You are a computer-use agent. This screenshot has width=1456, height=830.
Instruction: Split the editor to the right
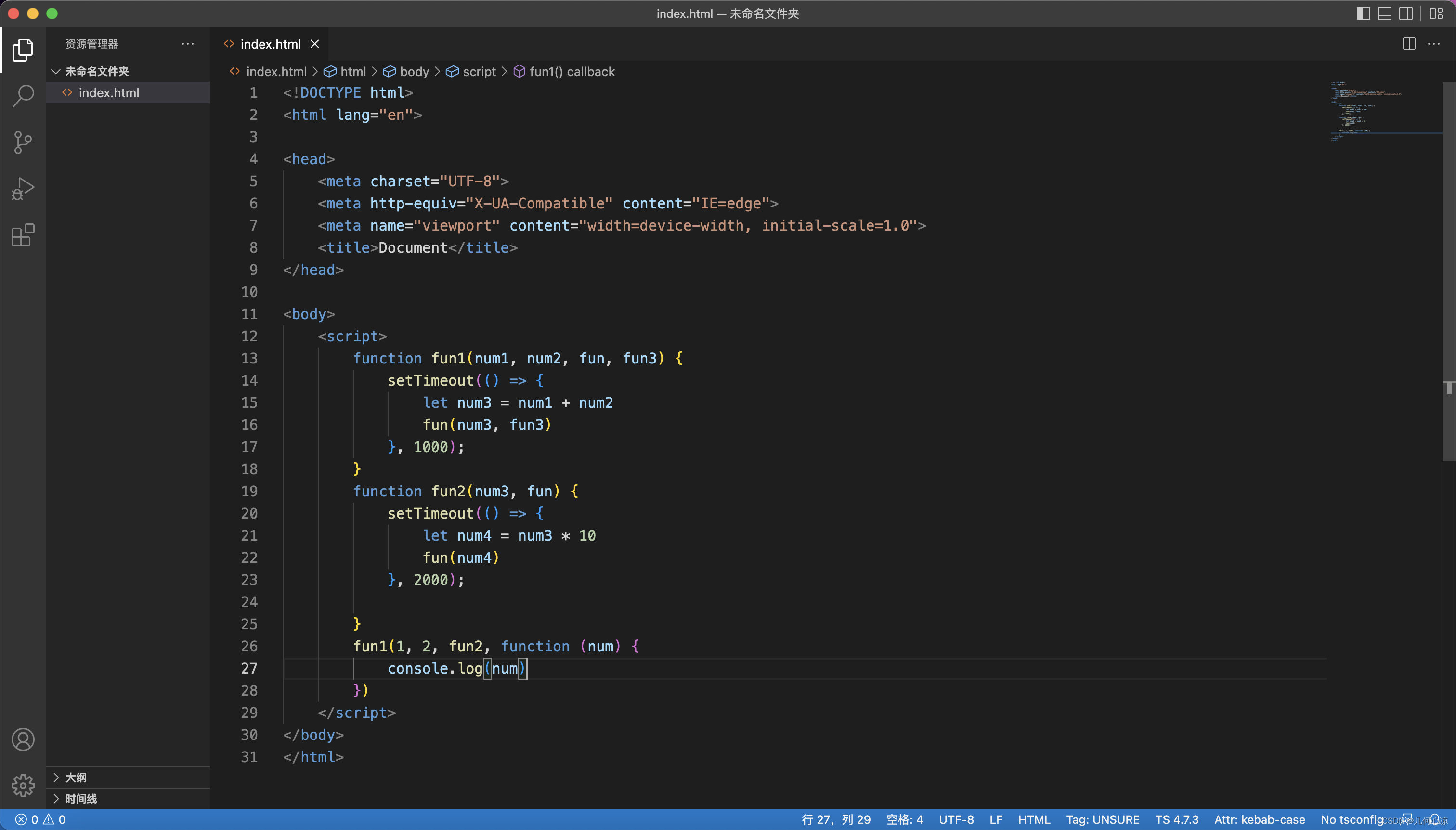click(1409, 44)
